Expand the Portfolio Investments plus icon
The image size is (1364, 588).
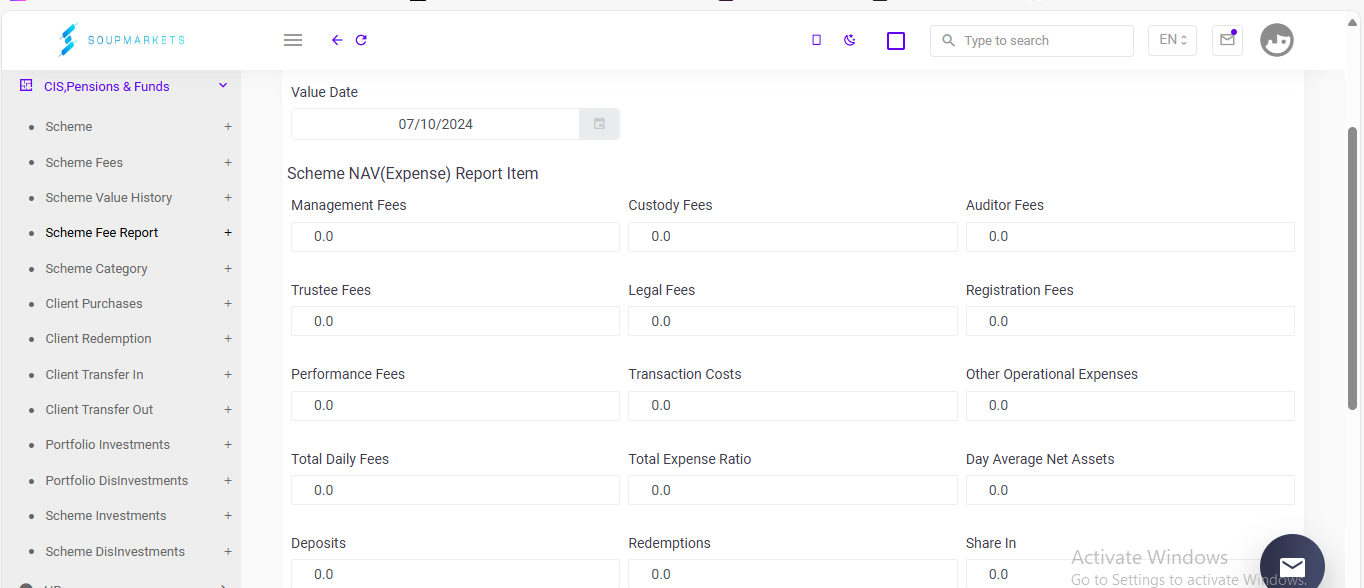pos(228,445)
